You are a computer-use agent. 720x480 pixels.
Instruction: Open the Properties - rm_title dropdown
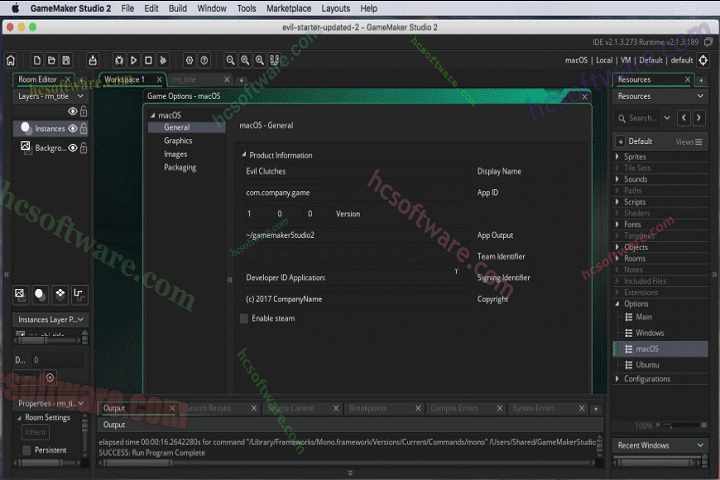[x=80, y=403]
